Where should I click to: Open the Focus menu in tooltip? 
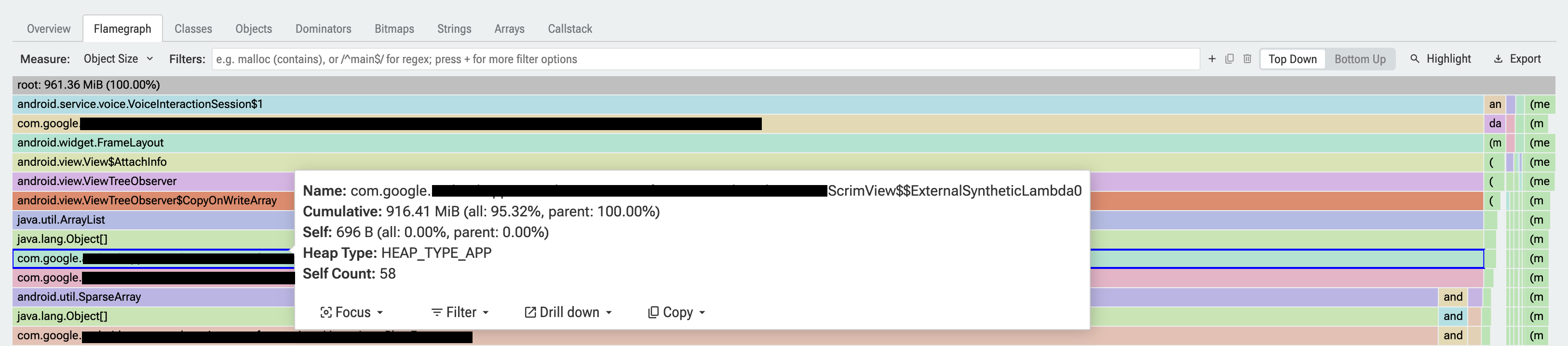(x=352, y=312)
